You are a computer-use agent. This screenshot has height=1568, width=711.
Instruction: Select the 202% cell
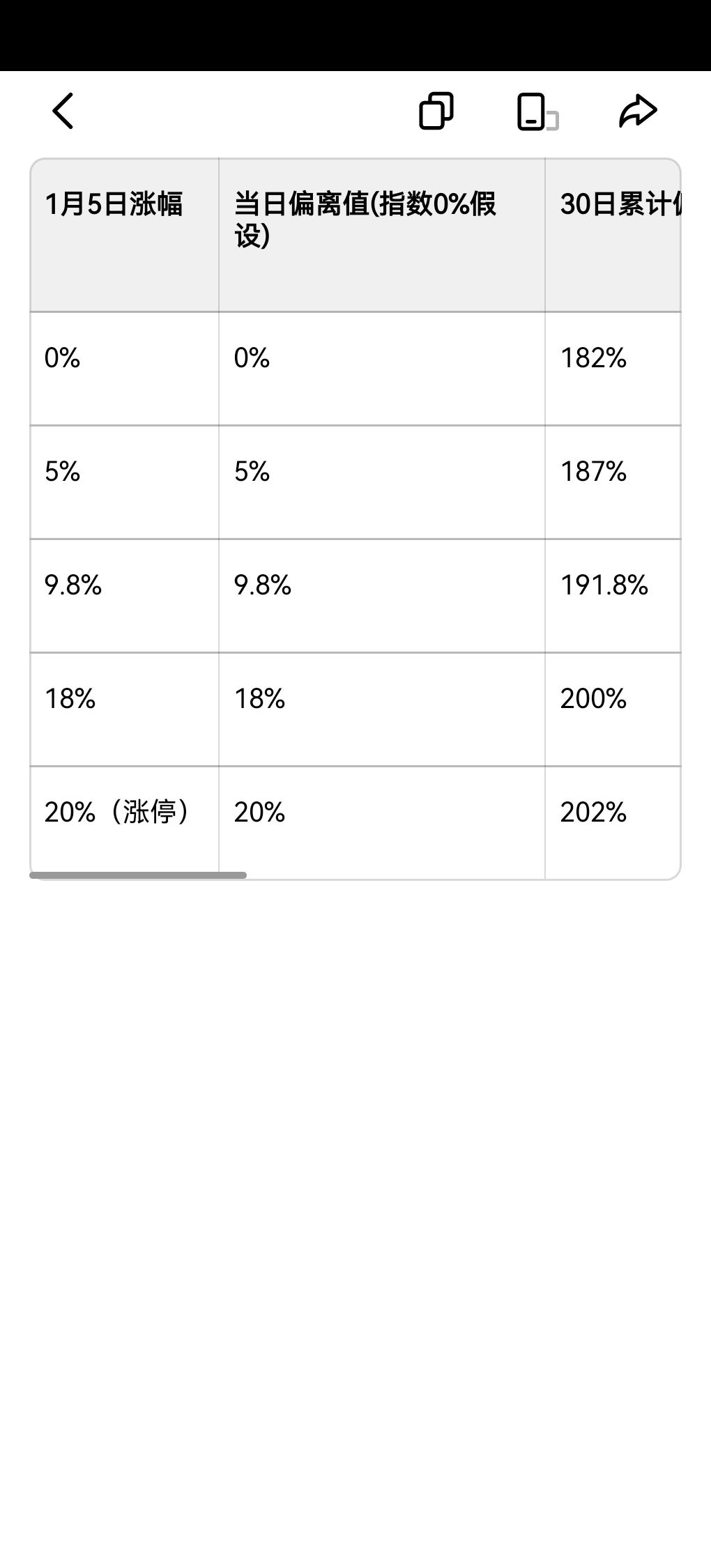[x=593, y=813]
